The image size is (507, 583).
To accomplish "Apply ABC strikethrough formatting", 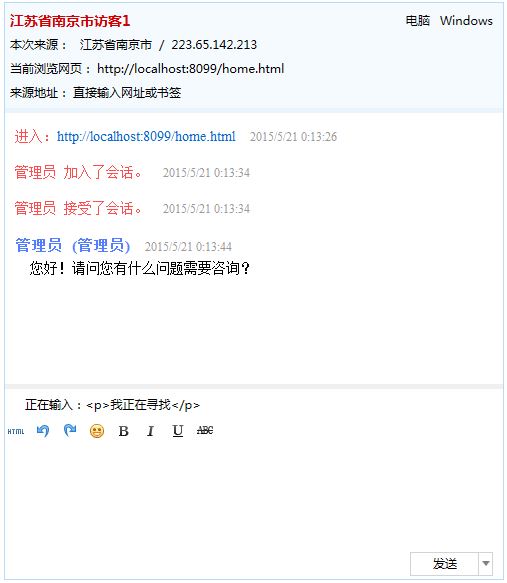I will 205,431.
